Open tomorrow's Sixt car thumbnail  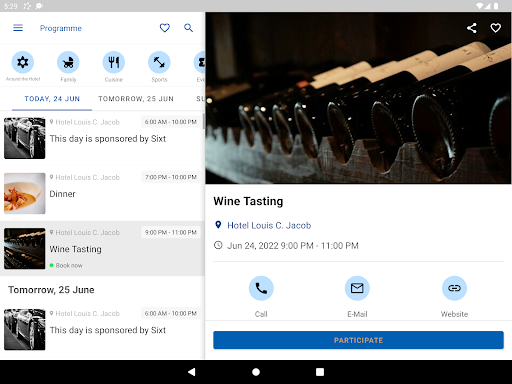point(25,329)
